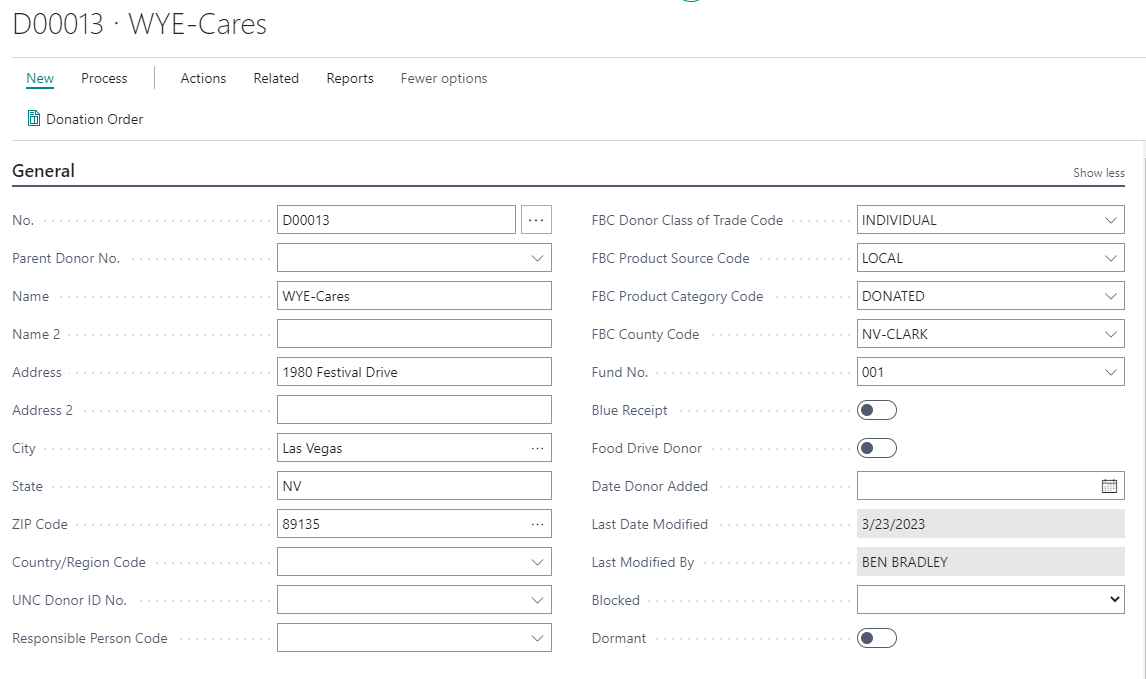Click Show less link in General
The image size is (1146, 679).
coord(1098,173)
